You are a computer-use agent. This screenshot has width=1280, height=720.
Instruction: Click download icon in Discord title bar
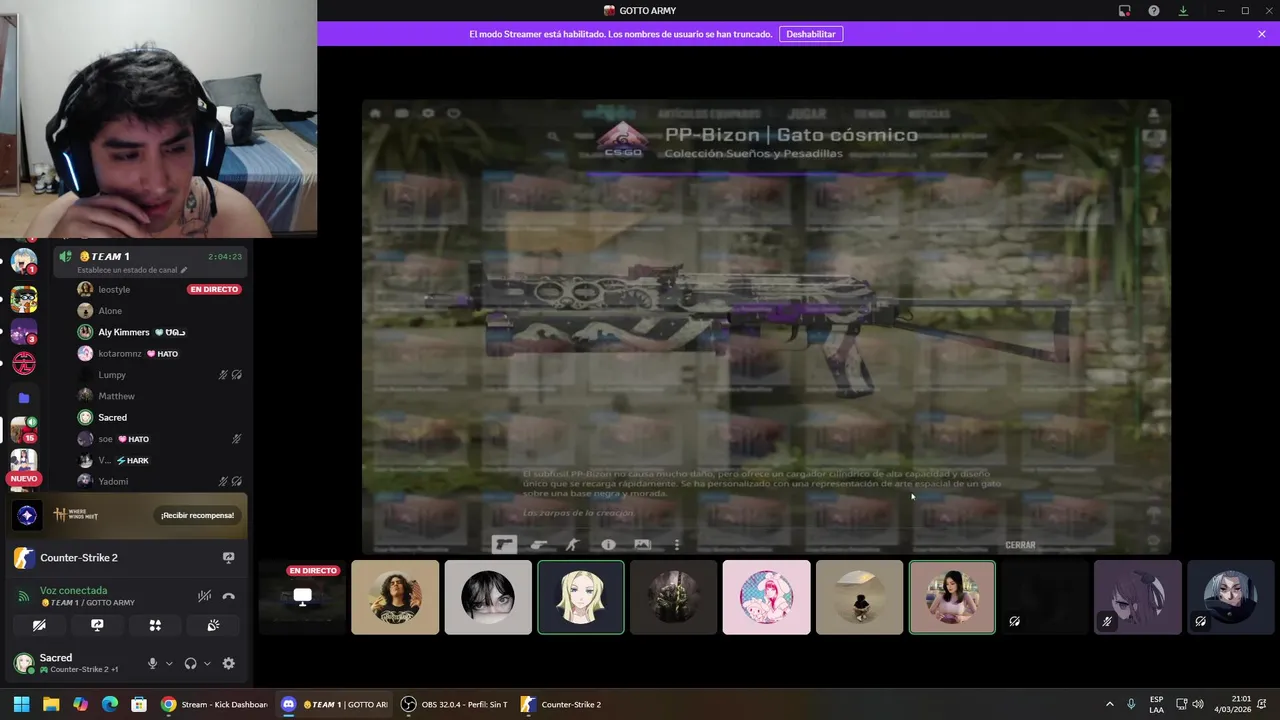(x=1183, y=11)
